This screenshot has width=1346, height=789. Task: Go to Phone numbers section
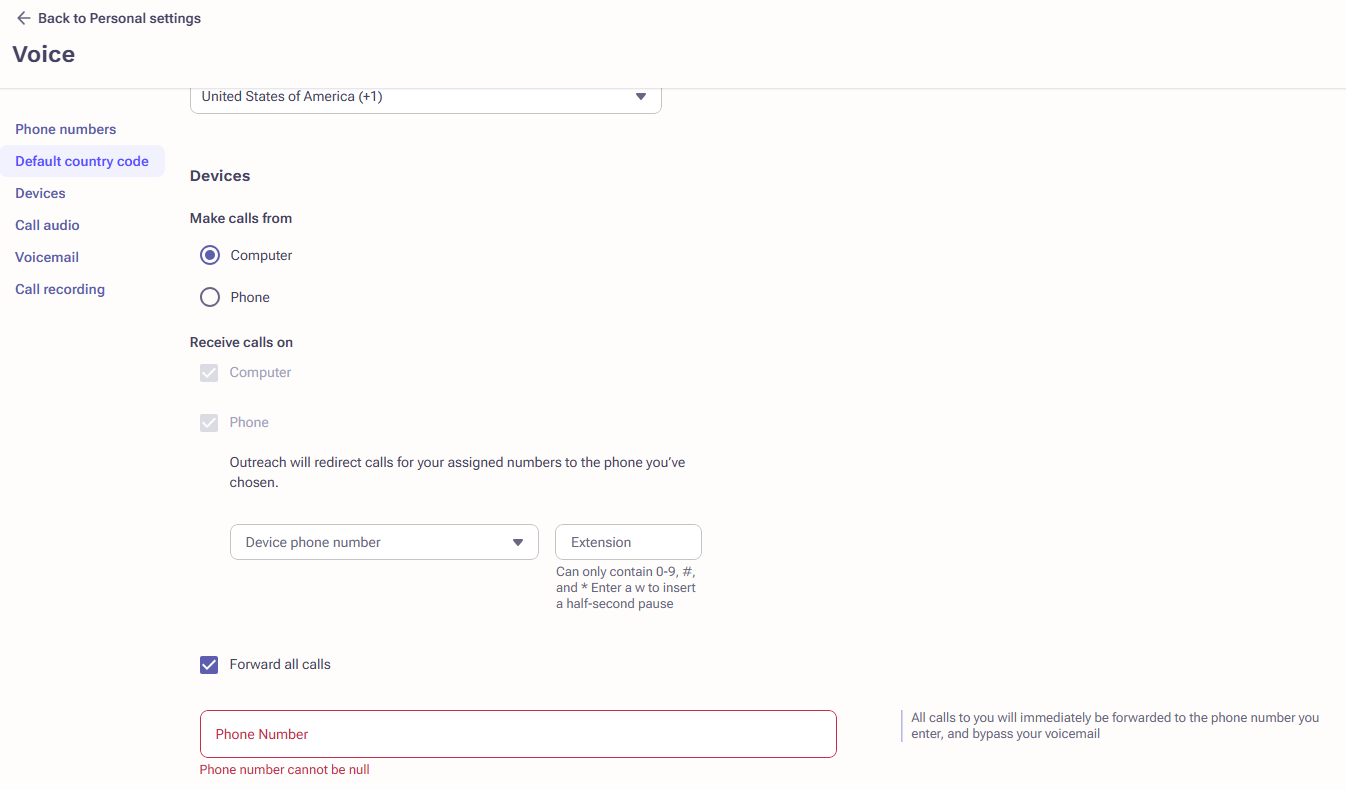pos(66,129)
